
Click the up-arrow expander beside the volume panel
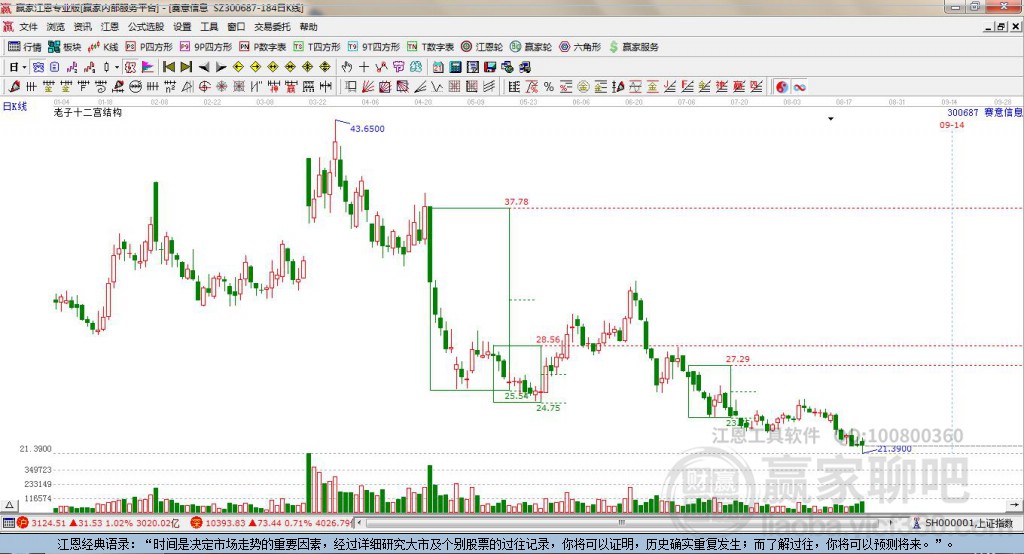[x=9, y=505]
